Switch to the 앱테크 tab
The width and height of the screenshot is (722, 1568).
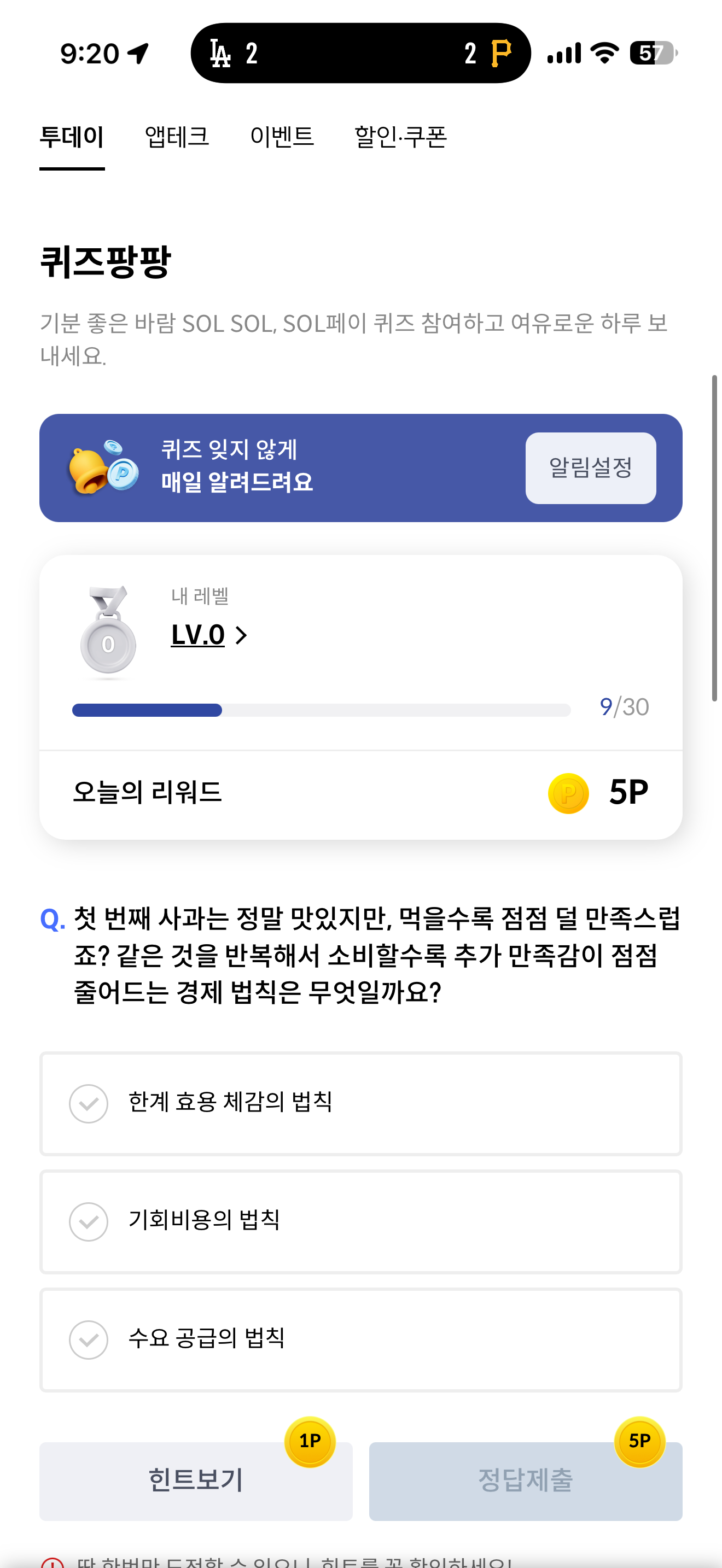click(177, 136)
